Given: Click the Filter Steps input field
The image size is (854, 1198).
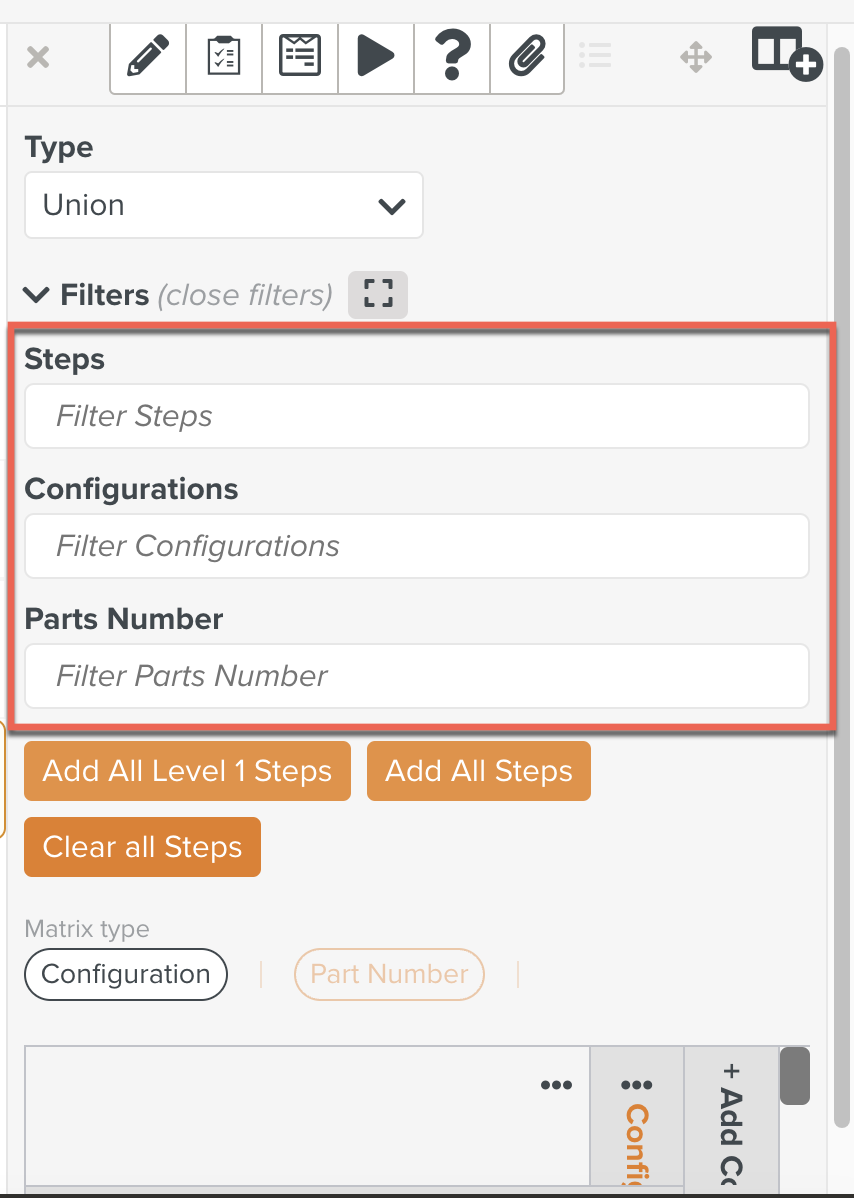Looking at the screenshot, I should [x=417, y=416].
